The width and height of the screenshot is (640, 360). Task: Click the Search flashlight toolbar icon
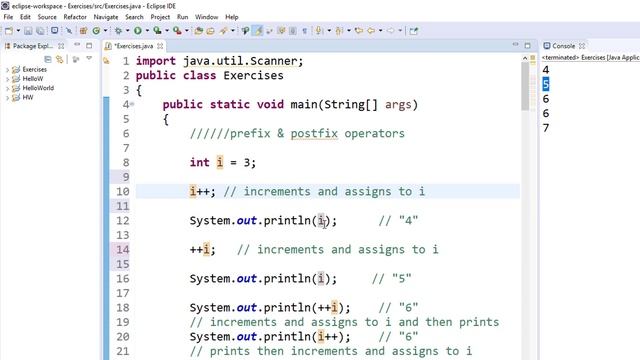[223, 31]
